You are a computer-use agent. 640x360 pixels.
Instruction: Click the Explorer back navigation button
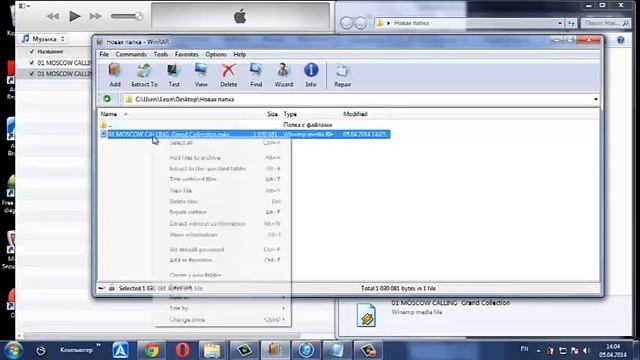point(346,23)
